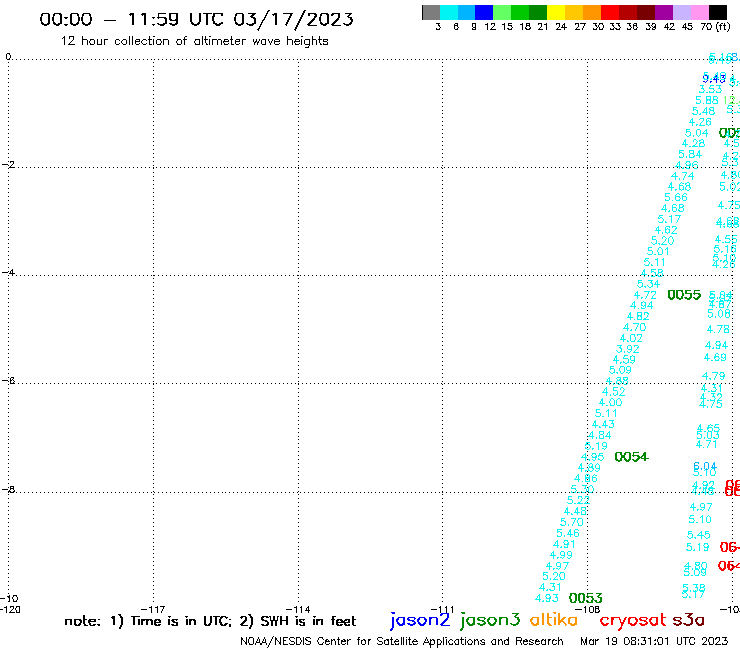
Task: Click the green pass label 0055
Action: [x=684, y=295]
